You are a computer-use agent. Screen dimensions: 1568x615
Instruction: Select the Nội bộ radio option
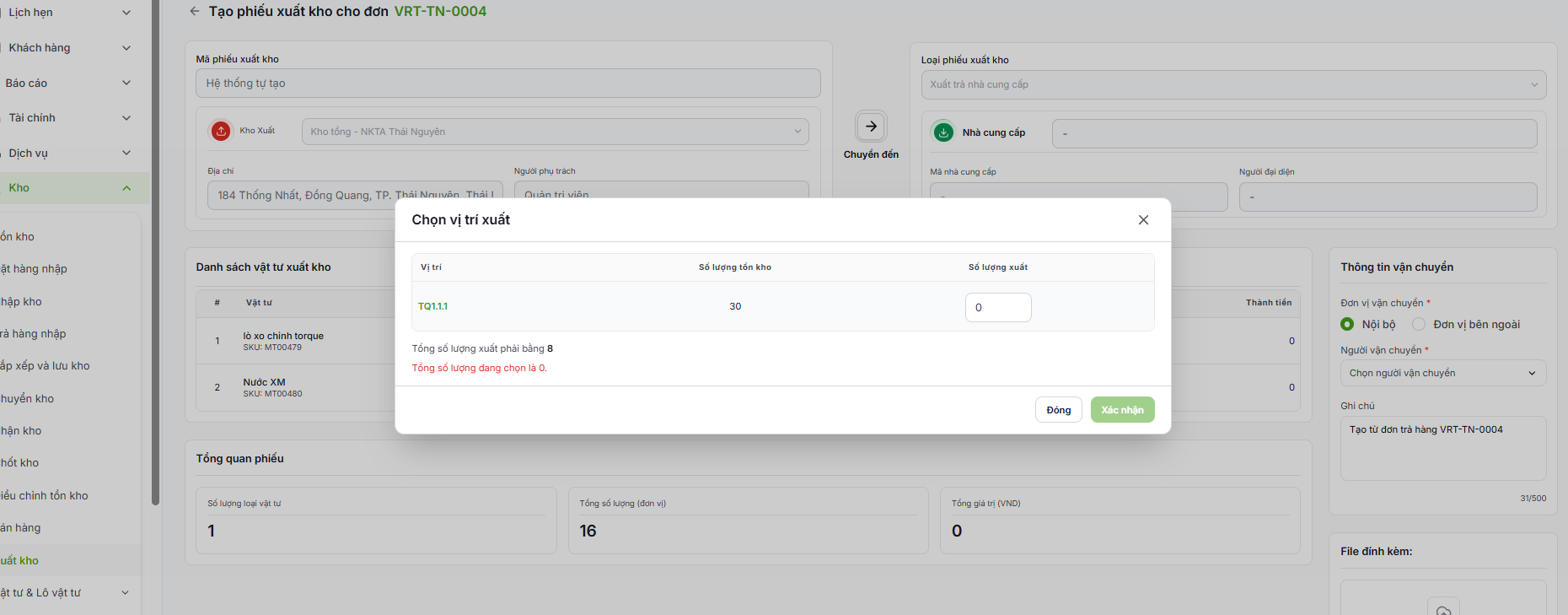tap(1347, 324)
